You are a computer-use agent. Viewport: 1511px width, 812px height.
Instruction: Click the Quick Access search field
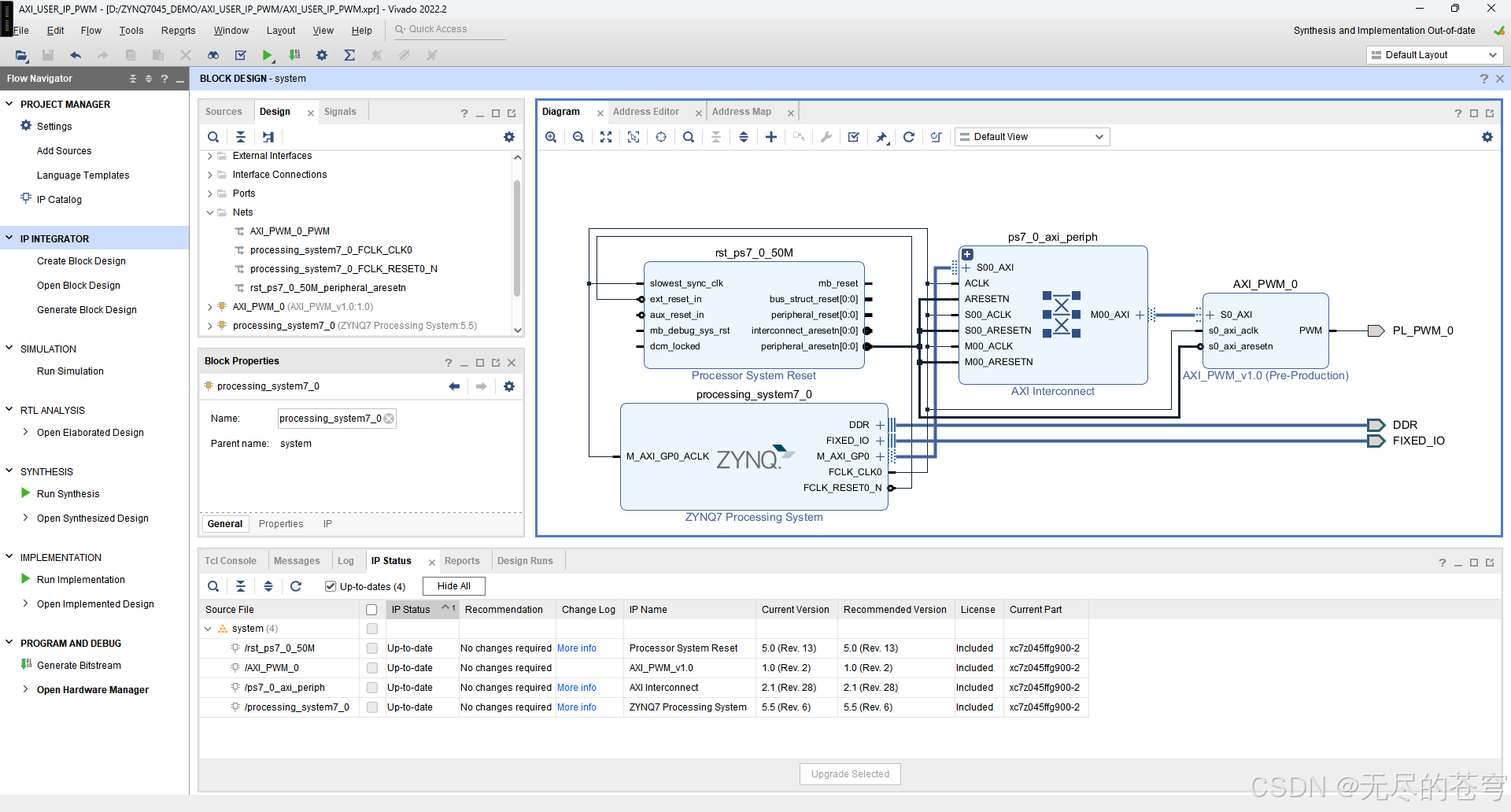tap(449, 29)
